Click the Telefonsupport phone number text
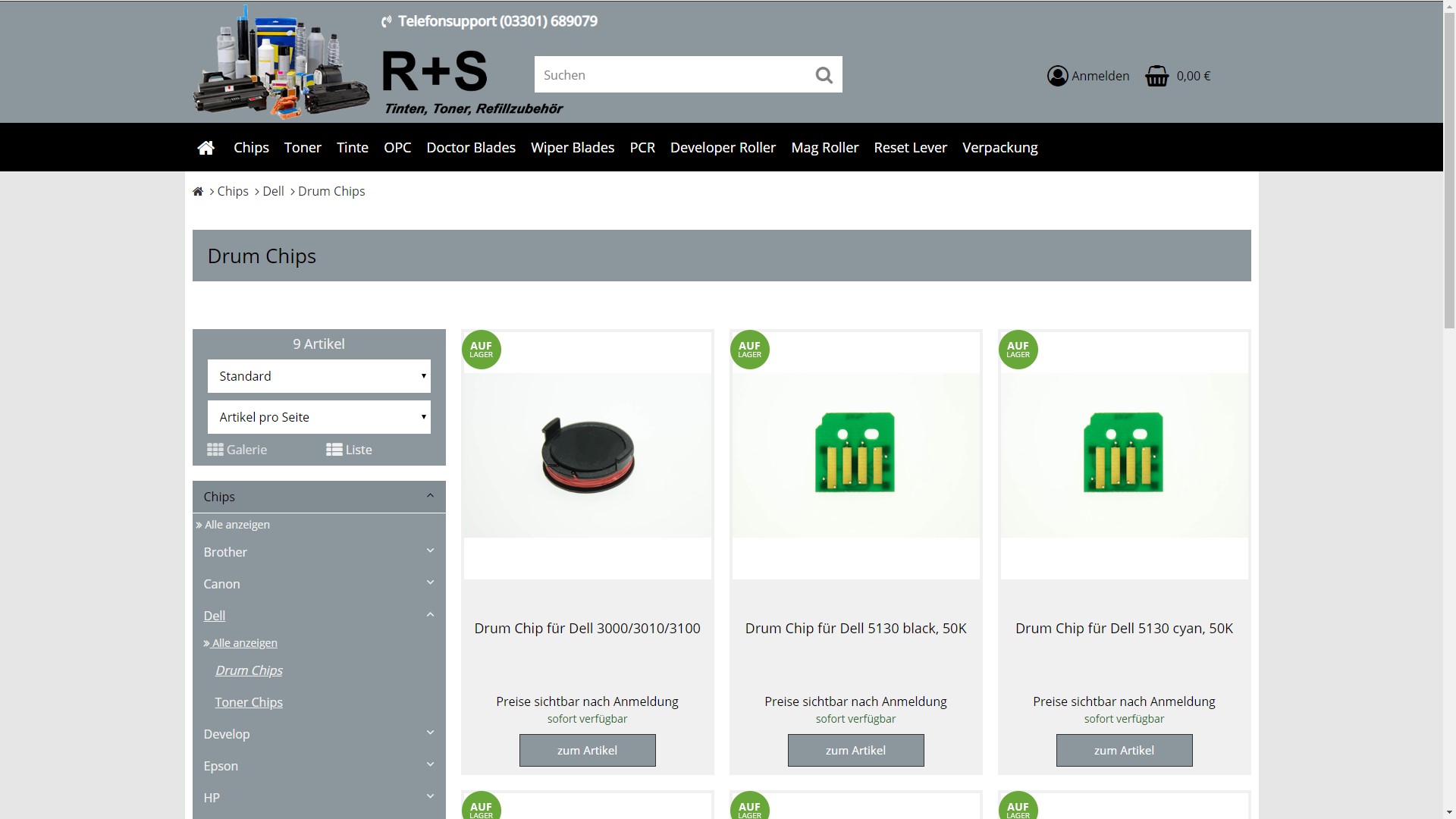 point(497,21)
